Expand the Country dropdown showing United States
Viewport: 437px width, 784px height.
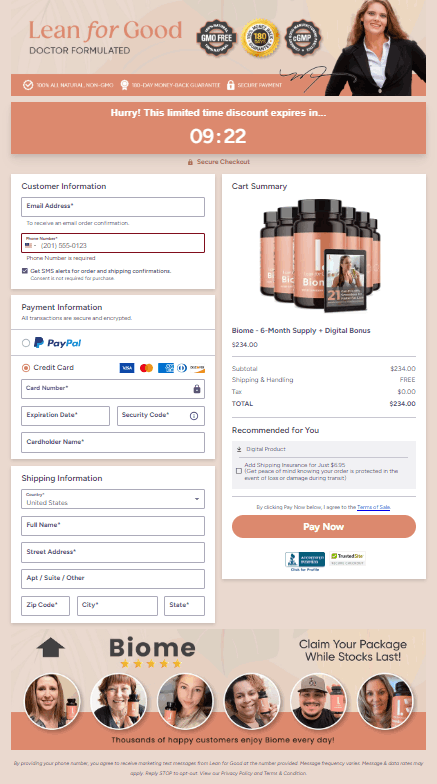click(113, 499)
